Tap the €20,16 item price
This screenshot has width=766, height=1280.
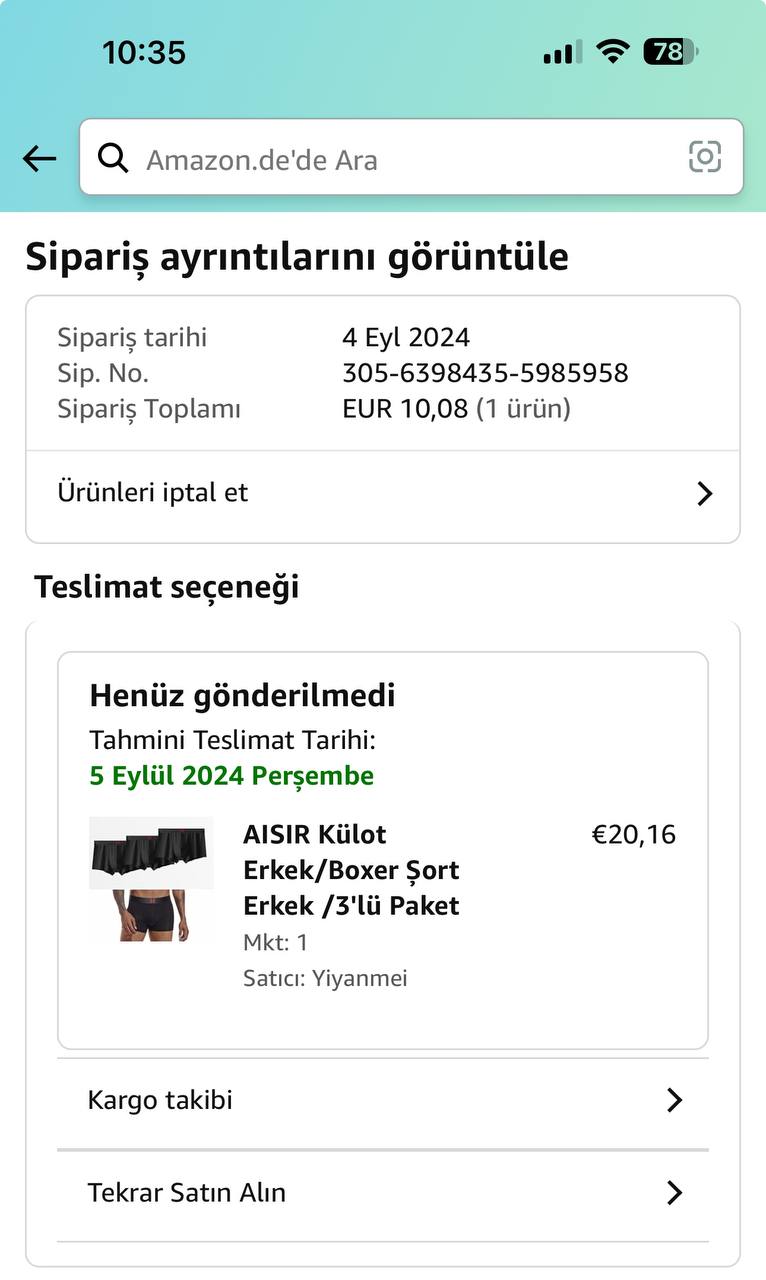point(634,834)
